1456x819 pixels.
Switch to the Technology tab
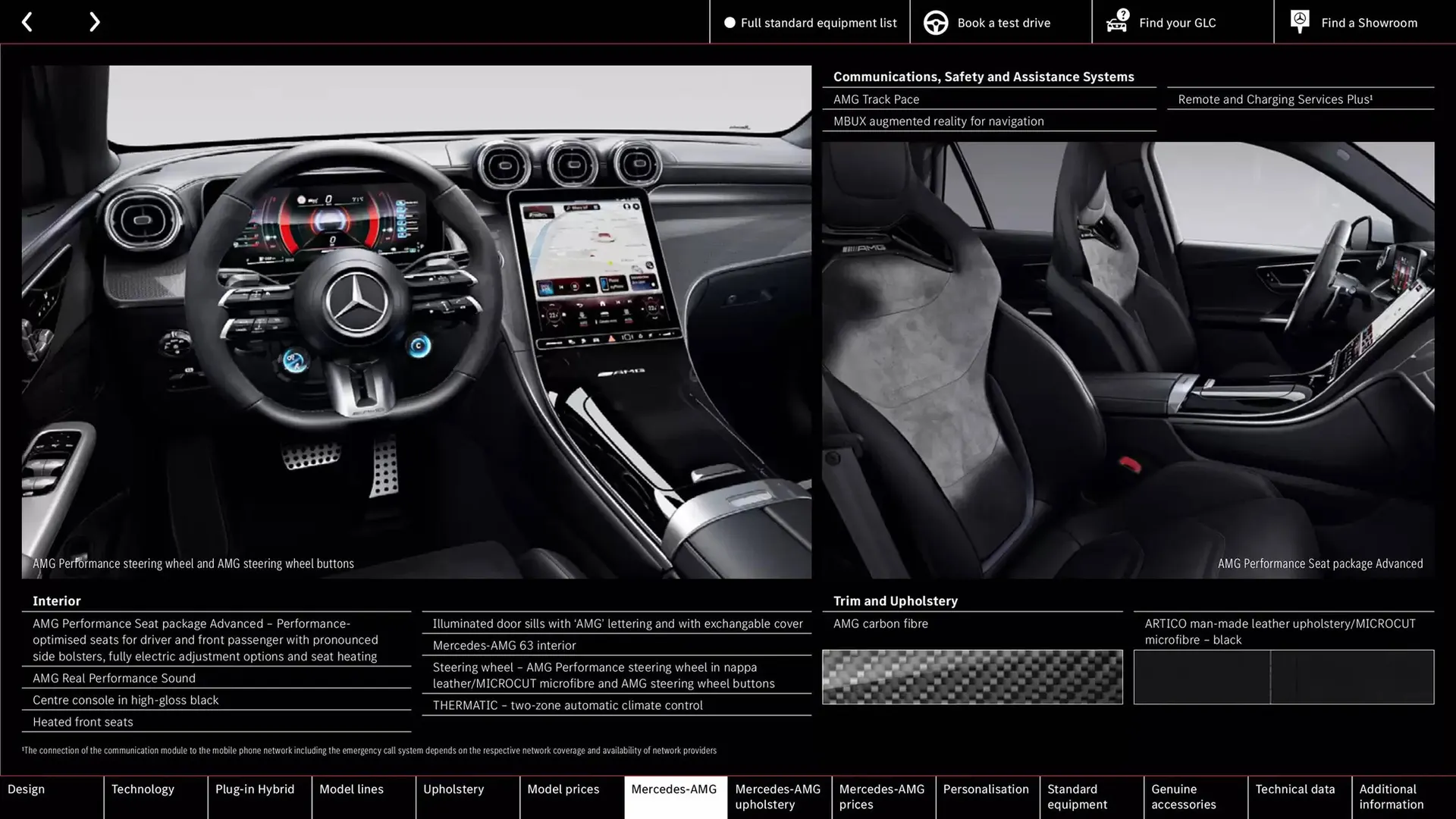pyautogui.click(x=155, y=797)
